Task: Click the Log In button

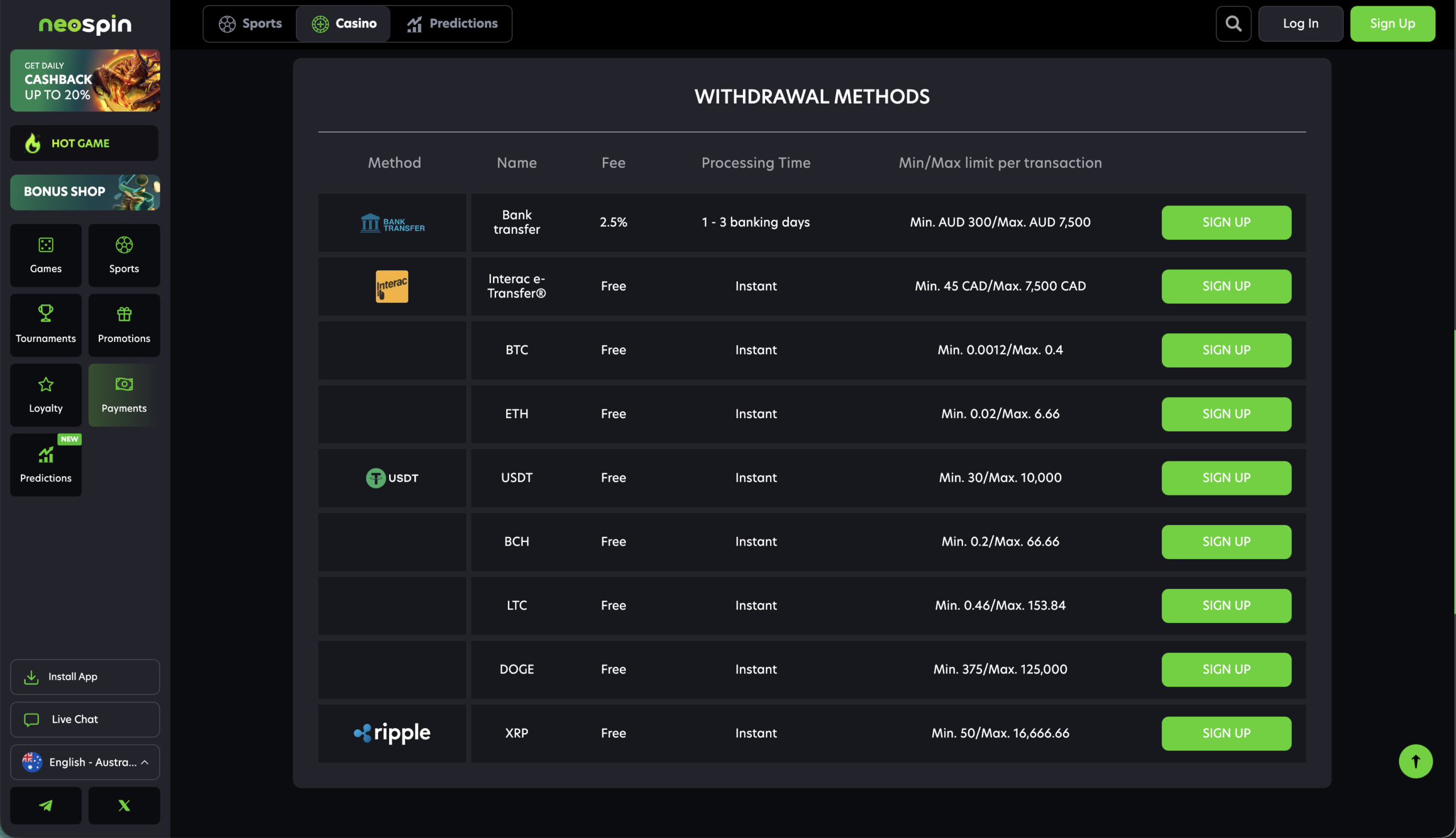Action: click(1301, 23)
